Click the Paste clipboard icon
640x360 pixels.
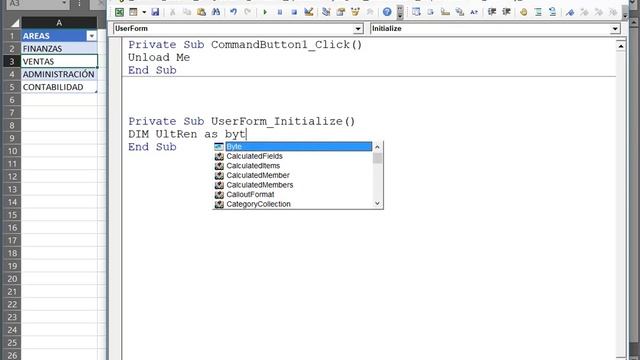point(201,12)
